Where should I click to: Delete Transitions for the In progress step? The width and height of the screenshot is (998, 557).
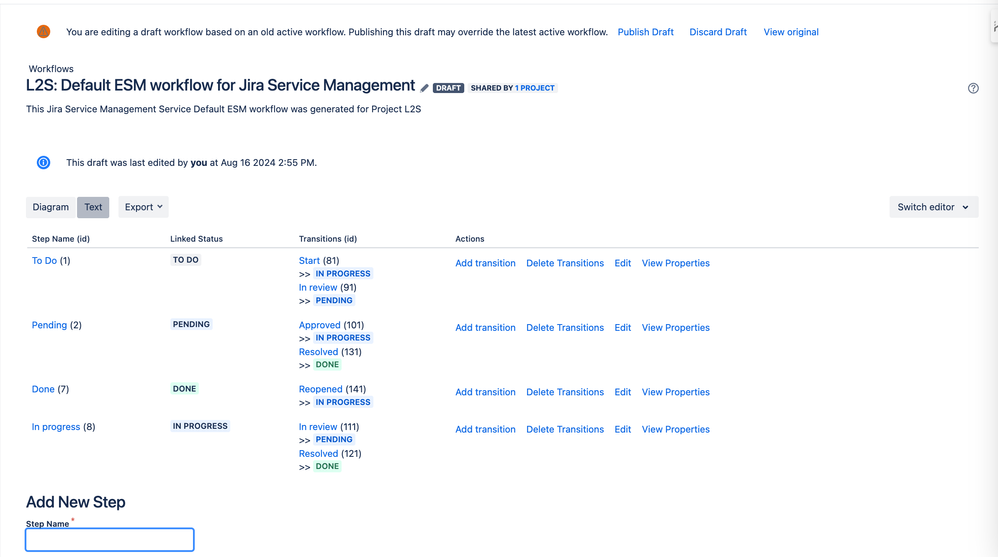click(x=565, y=429)
